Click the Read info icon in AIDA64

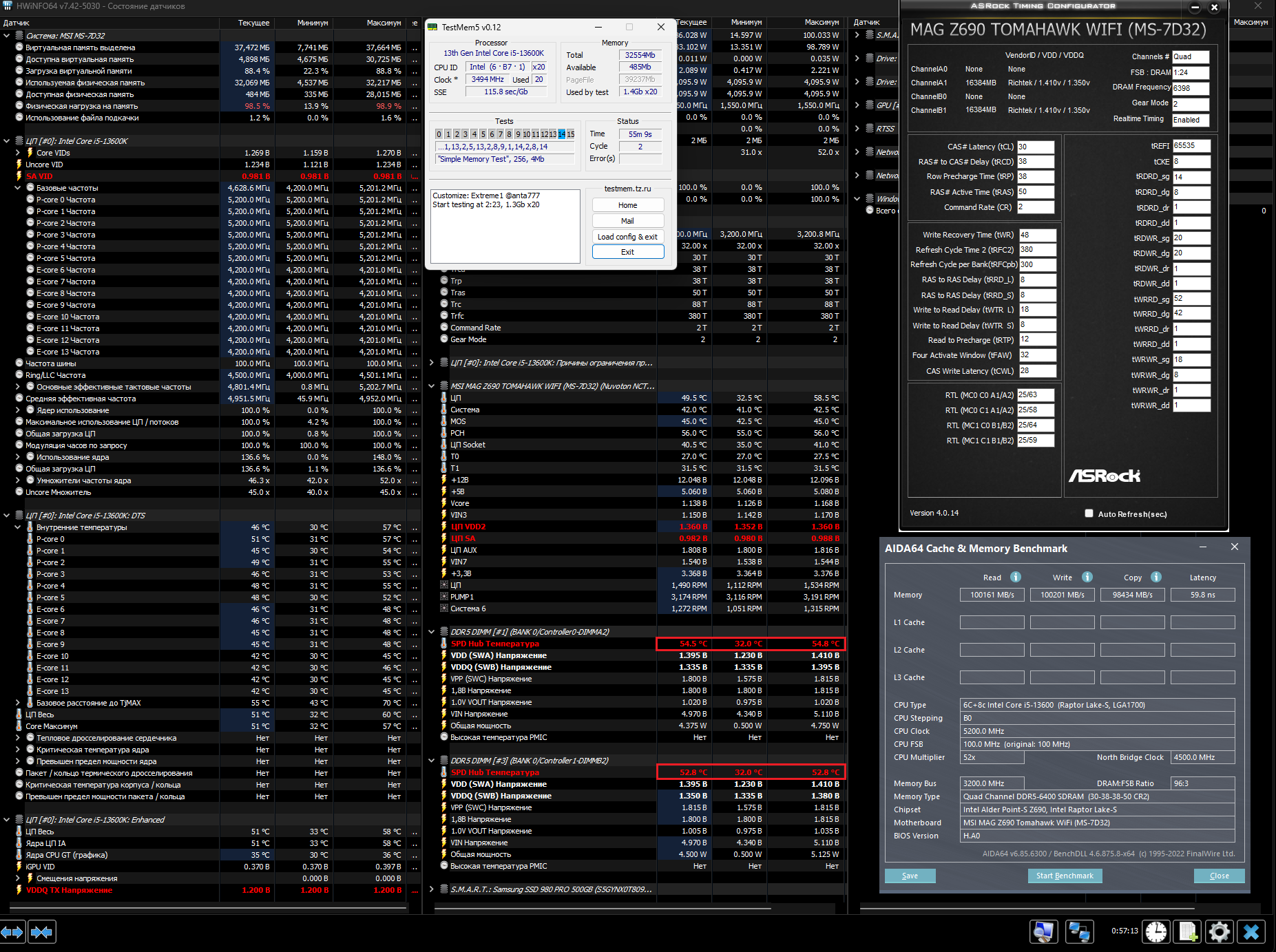click(x=1016, y=577)
